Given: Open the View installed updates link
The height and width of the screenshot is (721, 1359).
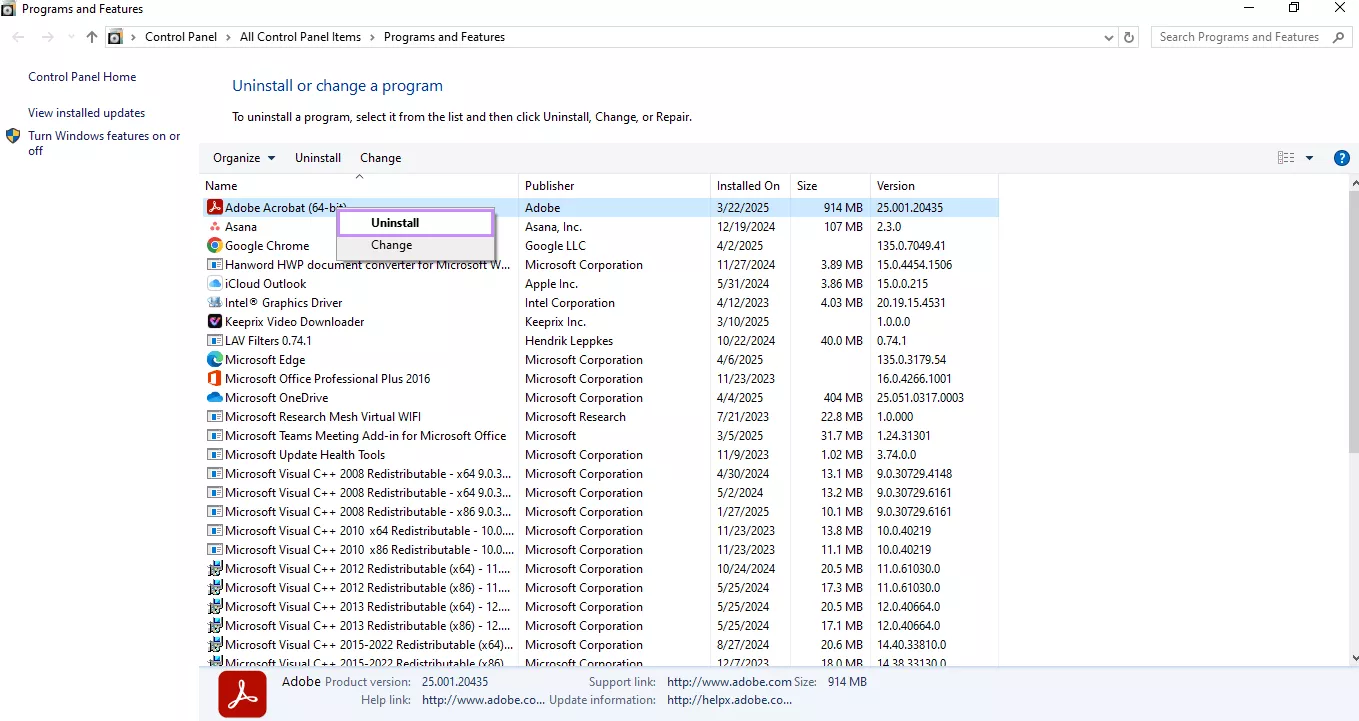Looking at the screenshot, I should coord(86,112).
